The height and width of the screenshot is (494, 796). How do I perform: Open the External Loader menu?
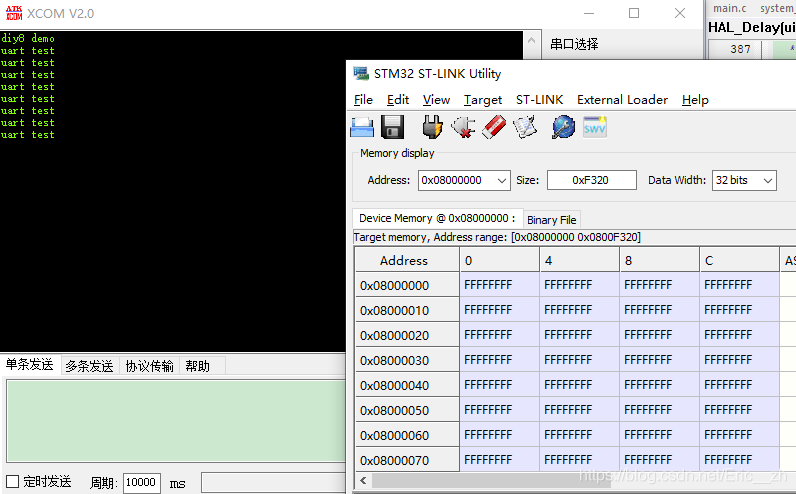point(622,100)
